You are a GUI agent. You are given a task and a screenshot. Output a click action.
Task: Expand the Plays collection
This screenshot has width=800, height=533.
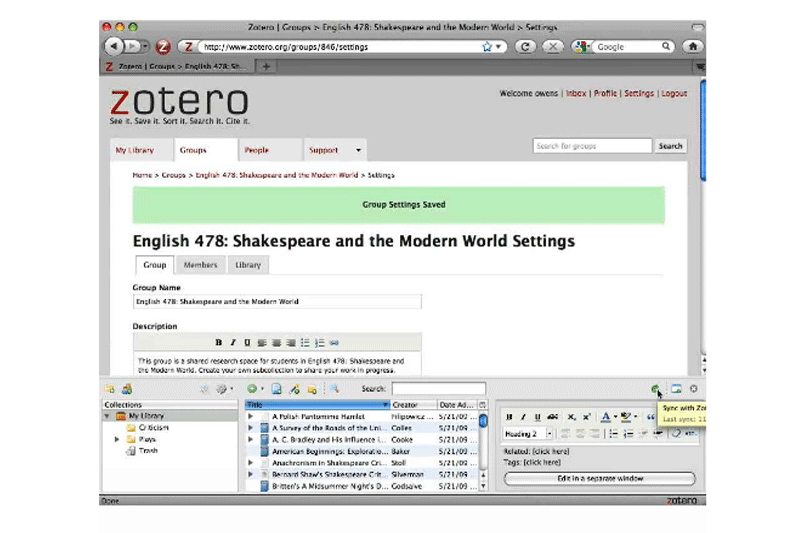pyautogui.click(x=117, y=439)
